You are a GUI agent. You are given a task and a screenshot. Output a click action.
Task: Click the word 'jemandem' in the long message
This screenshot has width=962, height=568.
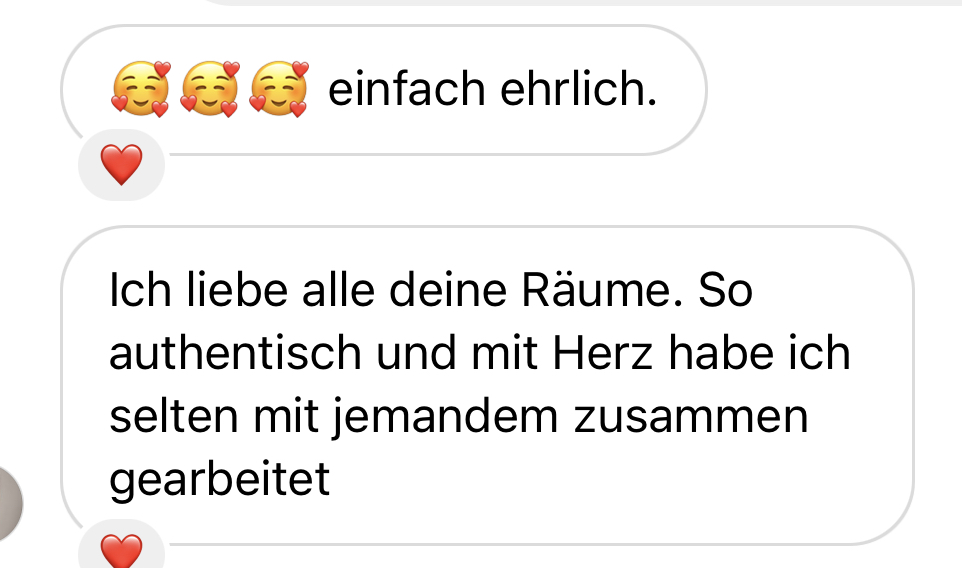(445, 417)
